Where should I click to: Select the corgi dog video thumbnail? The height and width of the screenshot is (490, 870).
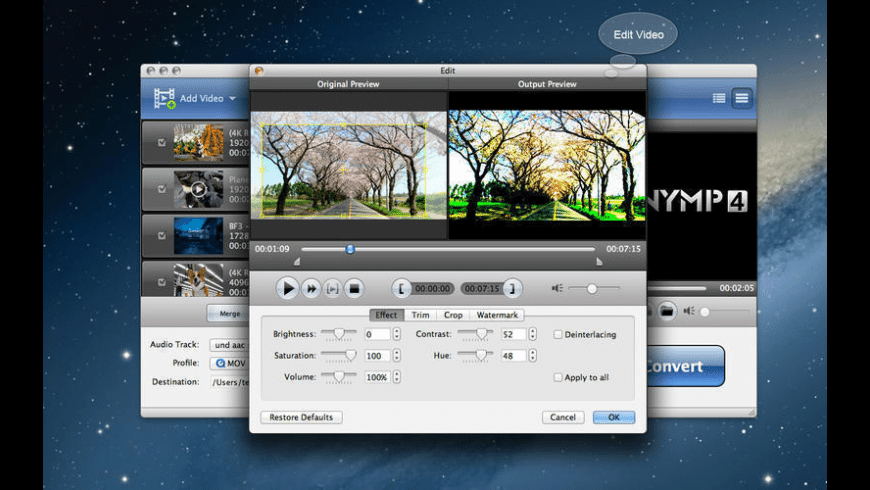pyautogui.click(x=198, y=280)
